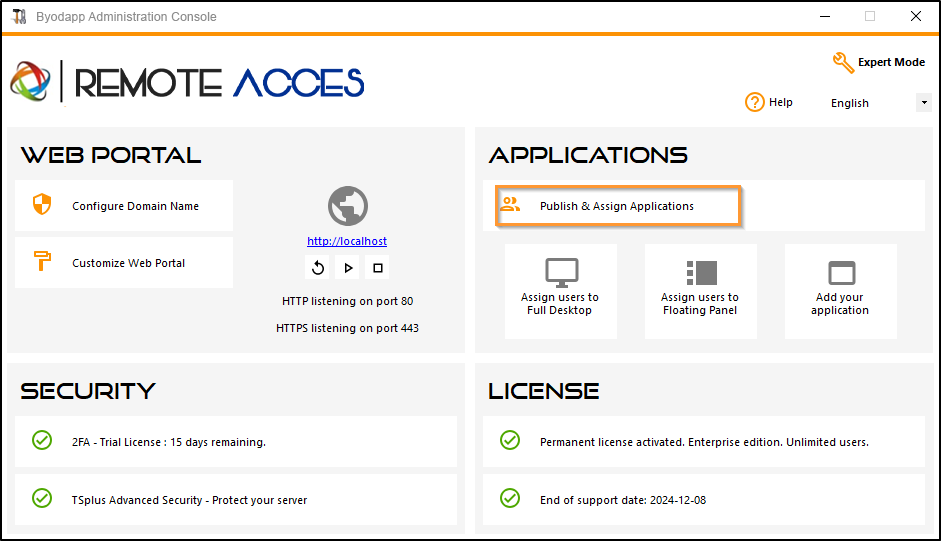Click Customize Web Portal

(x=124, y=263)
